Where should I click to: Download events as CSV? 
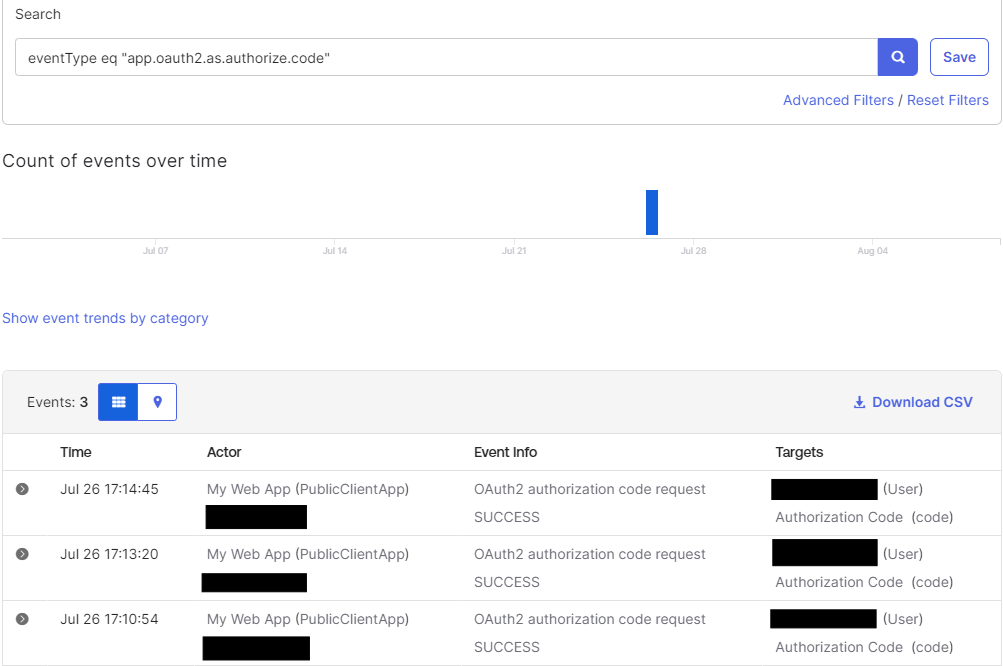click(912, 402)
